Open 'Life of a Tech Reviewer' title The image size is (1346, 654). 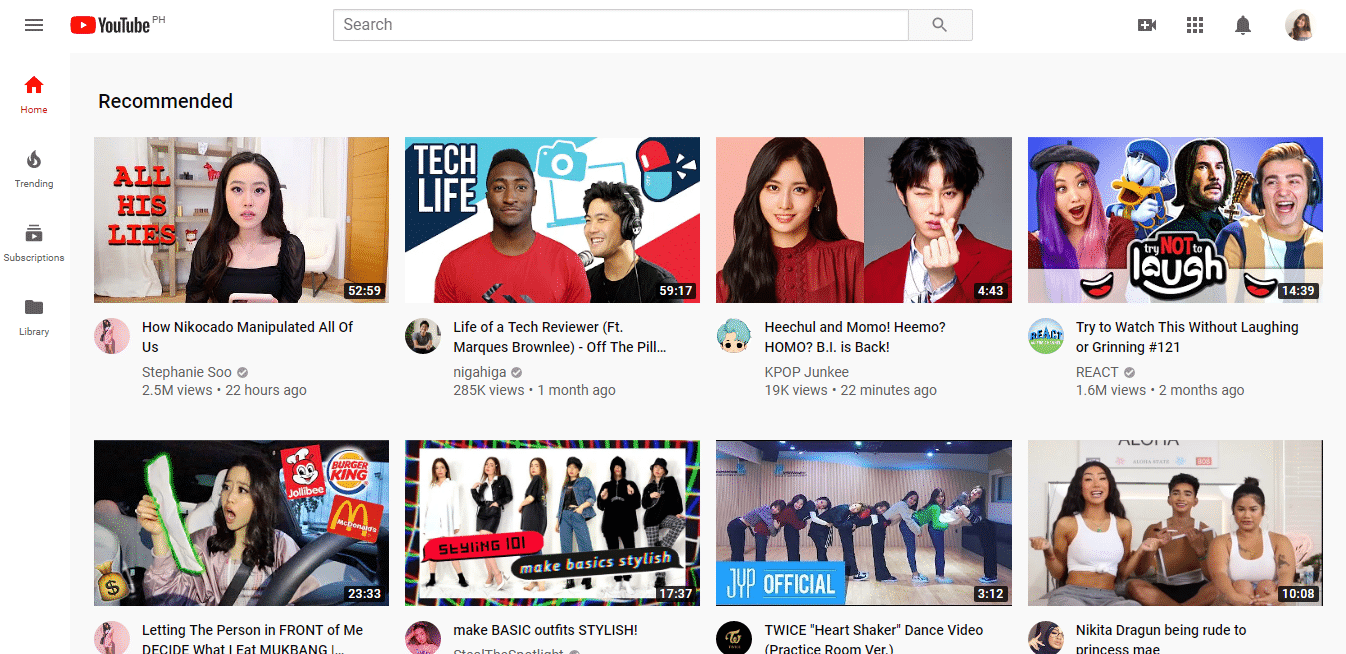tap(559, 337)
